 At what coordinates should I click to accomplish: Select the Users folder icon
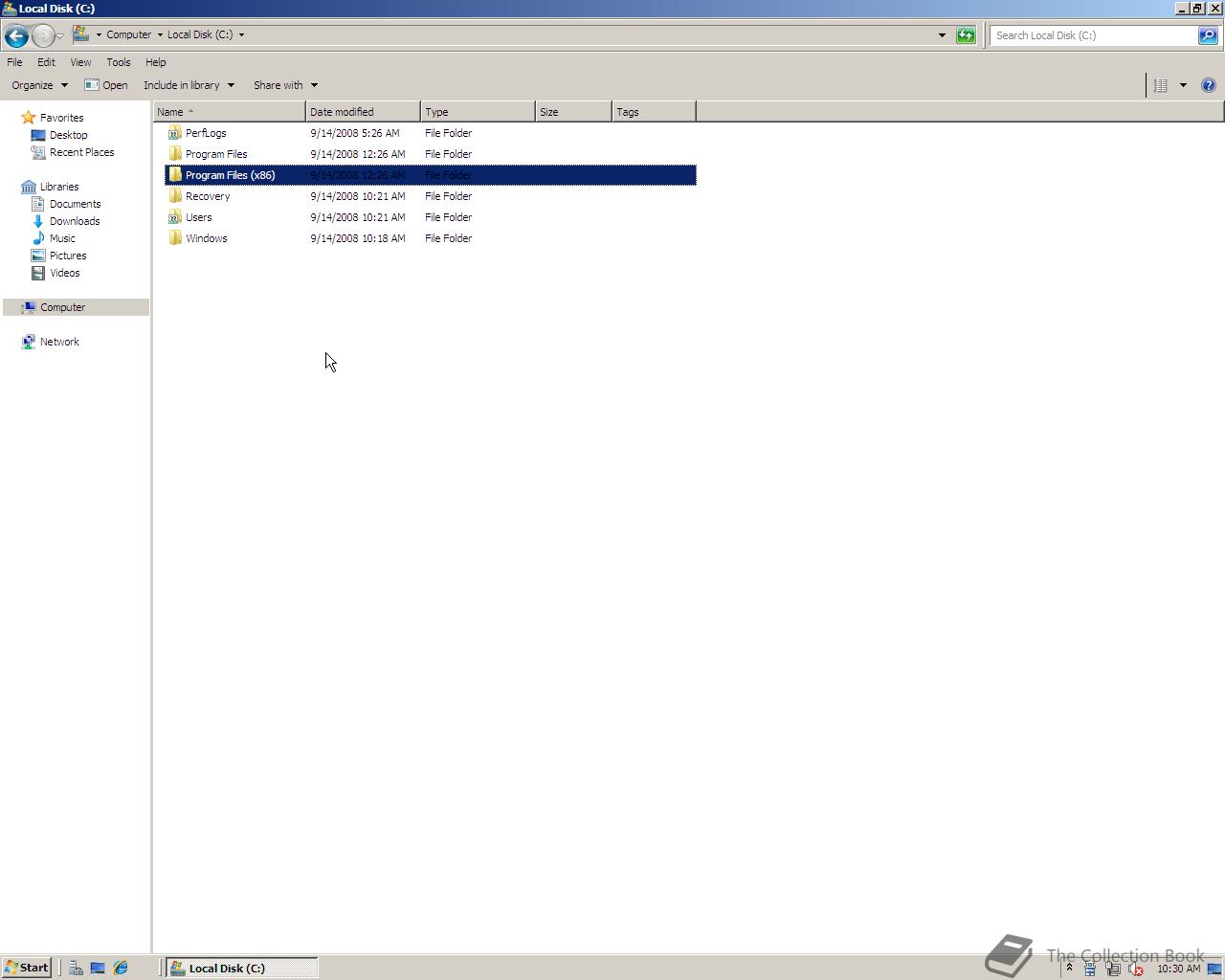pos(175,217)
